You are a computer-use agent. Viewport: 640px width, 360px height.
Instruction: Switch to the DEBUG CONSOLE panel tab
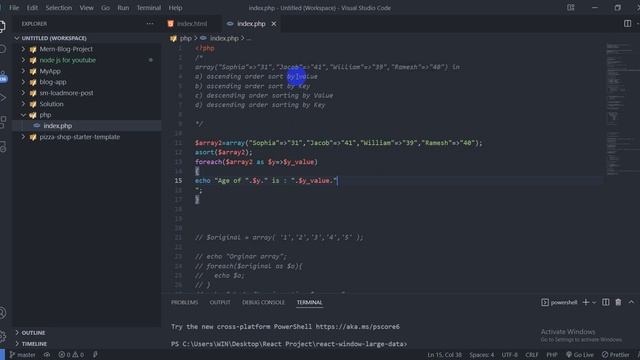(263, 302)
